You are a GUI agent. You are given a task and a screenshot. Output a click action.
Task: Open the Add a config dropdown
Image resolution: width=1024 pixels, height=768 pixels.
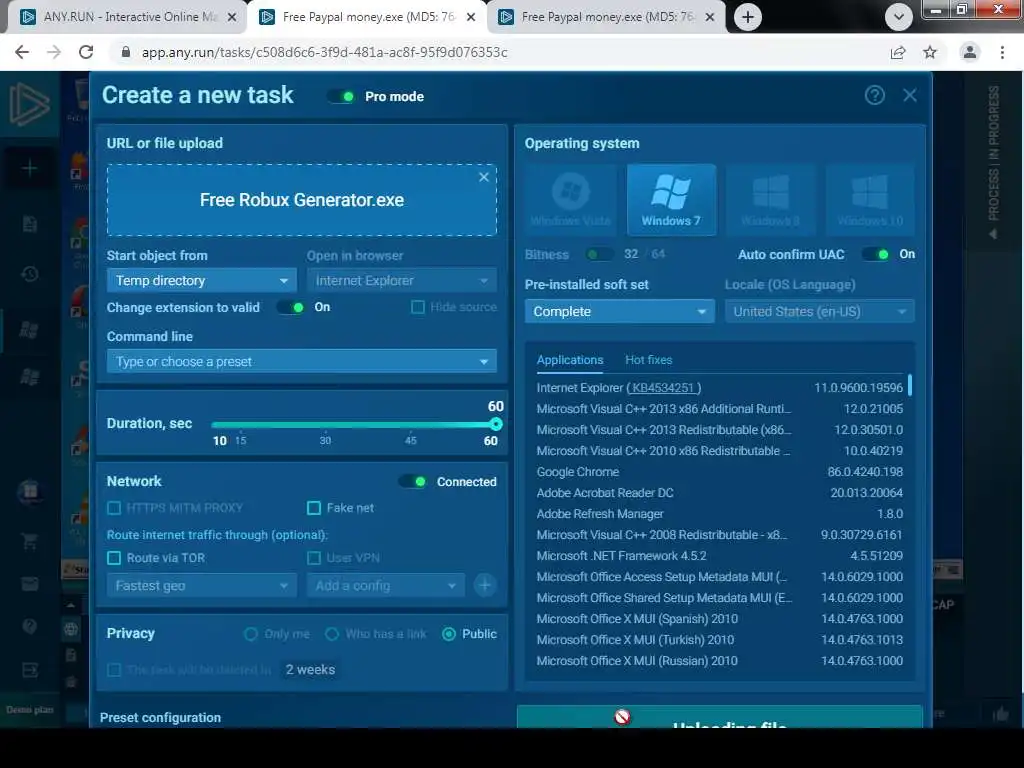click(x=385, y=585)
